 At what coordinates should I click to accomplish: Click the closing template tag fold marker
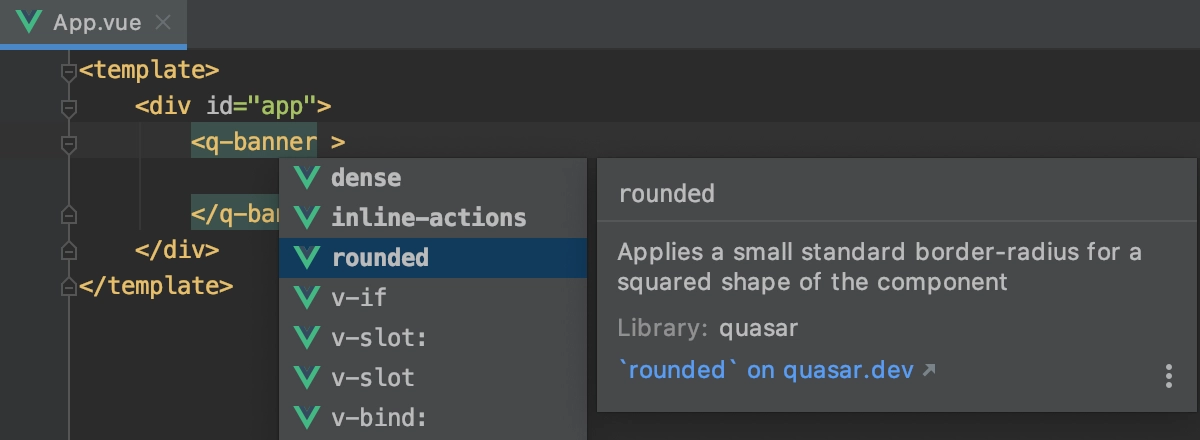click(68, 287)
